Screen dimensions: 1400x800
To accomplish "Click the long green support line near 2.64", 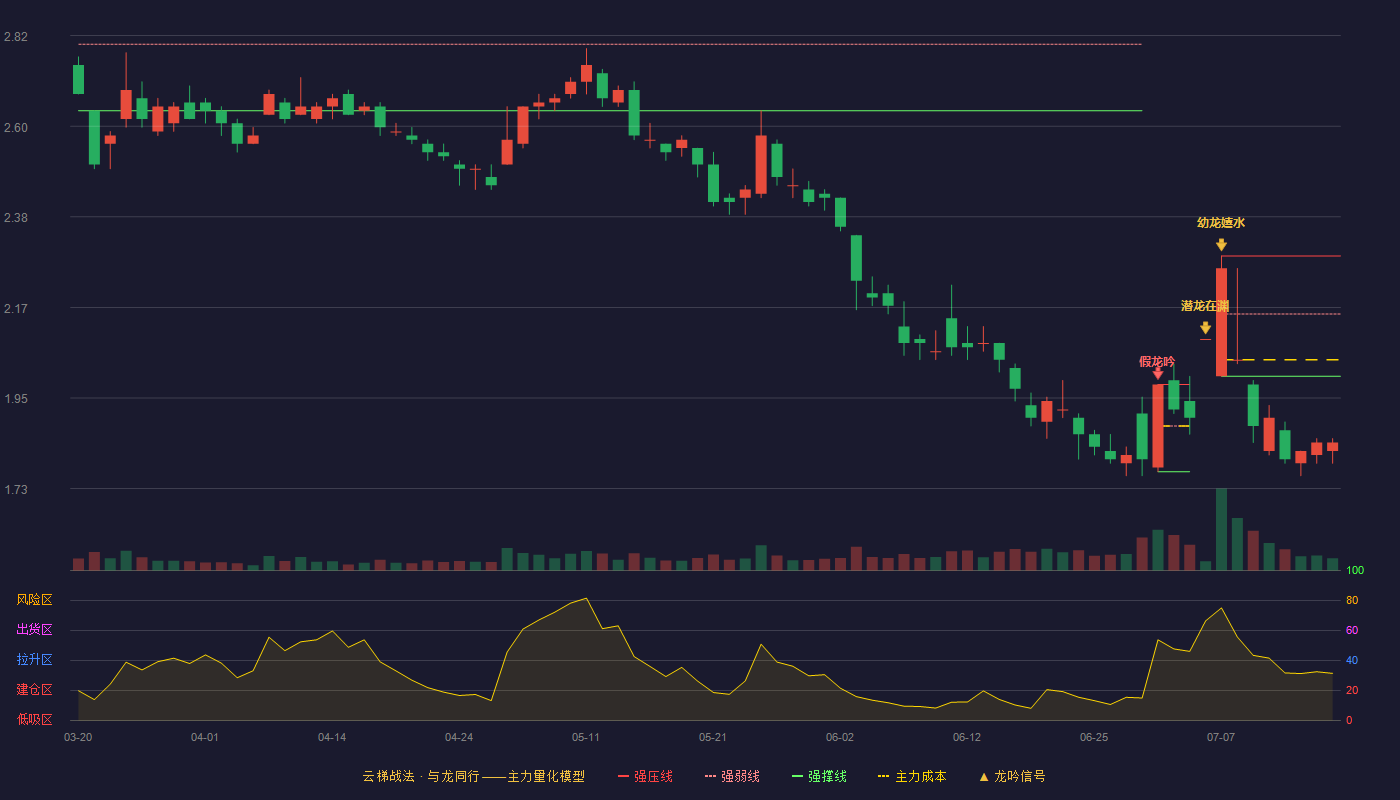I will coord(610,111).
